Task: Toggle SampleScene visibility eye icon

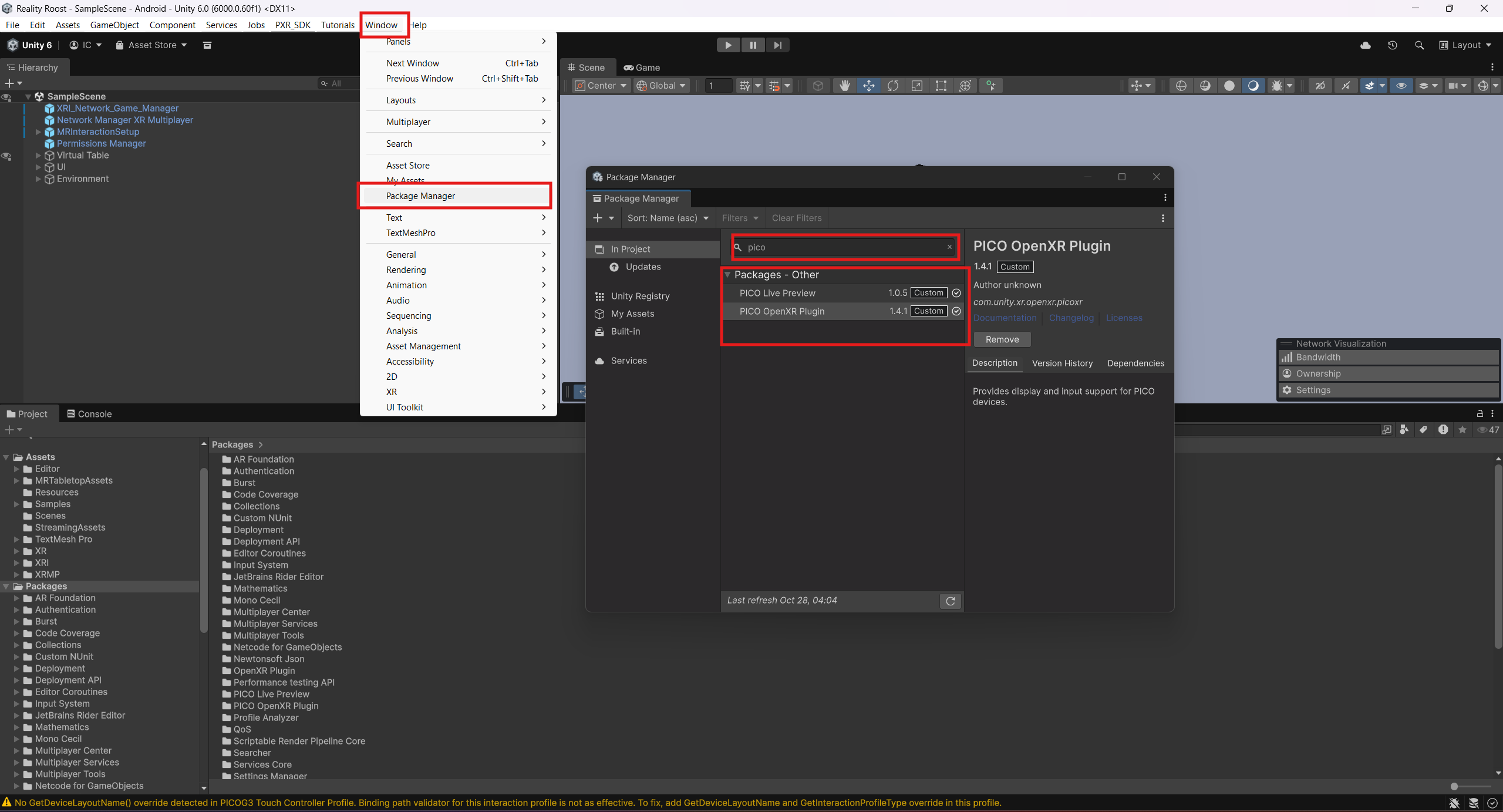Action: pyautogui.click(x=6, y=97)
